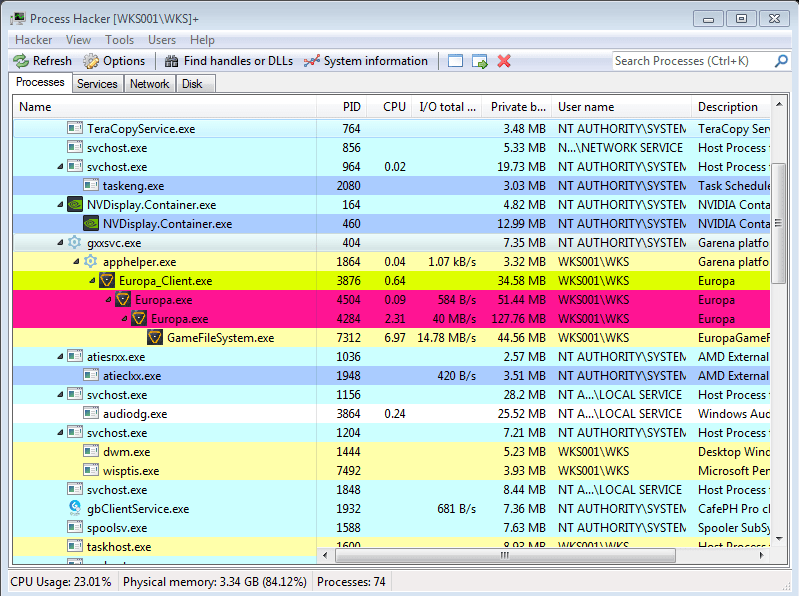
Task: Click the gbClientService.exe icon
Action: (x=75, y=508)
